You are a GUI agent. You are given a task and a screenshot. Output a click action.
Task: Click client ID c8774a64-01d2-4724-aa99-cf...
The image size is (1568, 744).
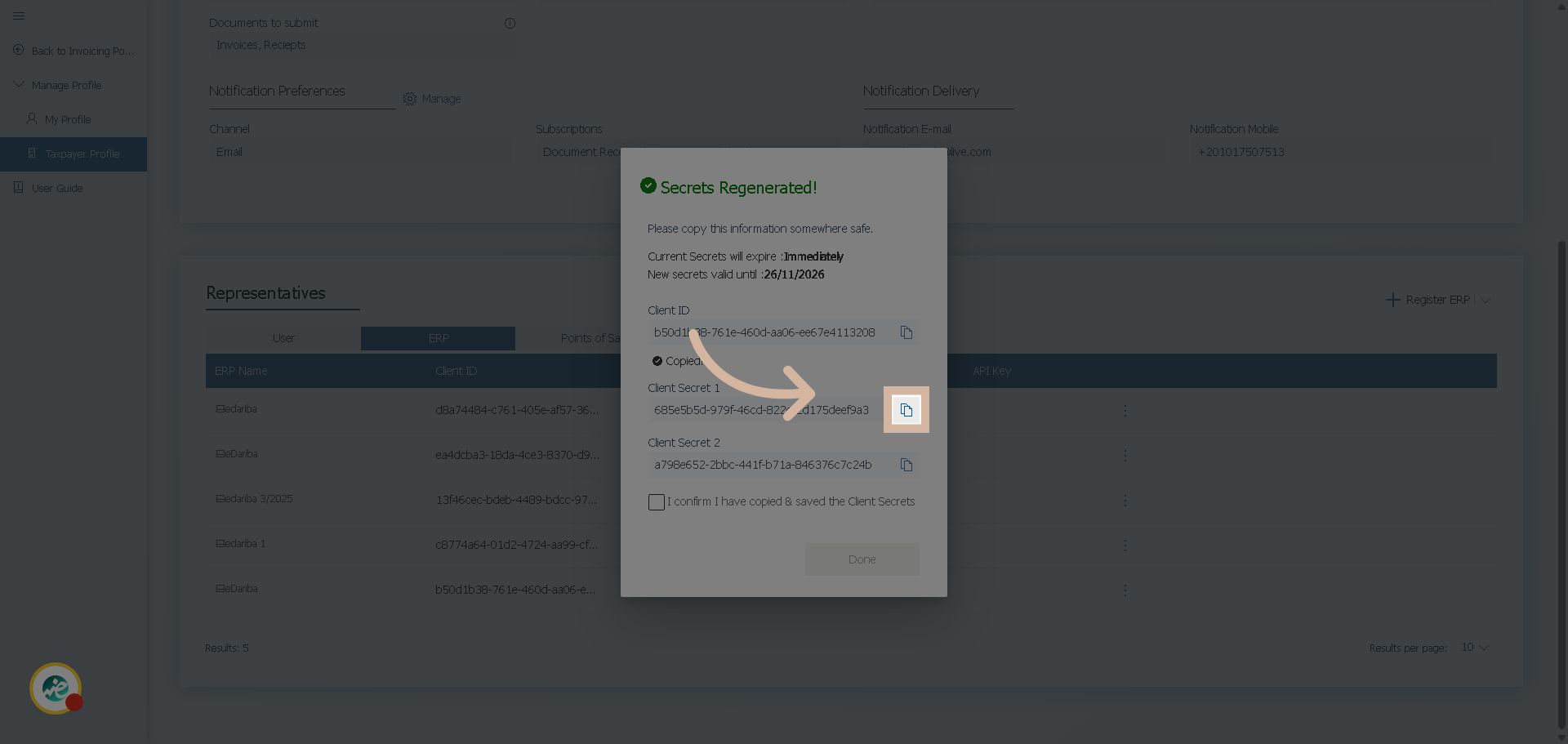516,545
